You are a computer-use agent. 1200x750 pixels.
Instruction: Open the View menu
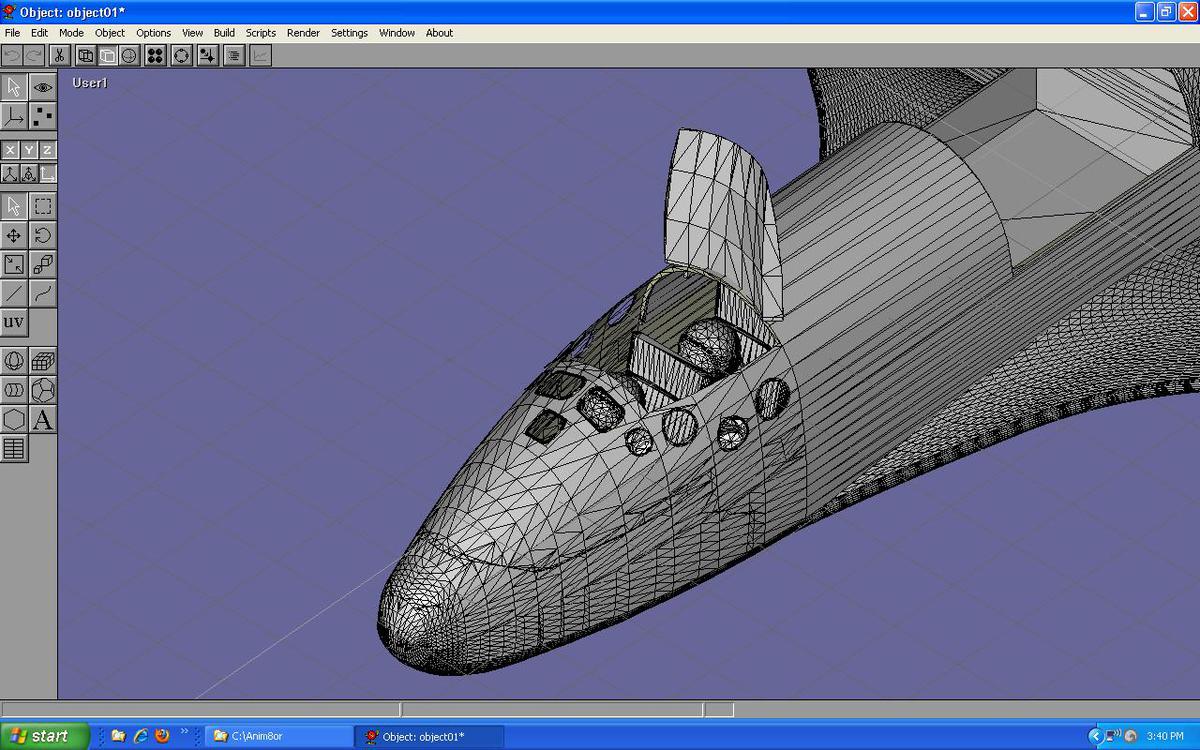click(x=192, y=33)
